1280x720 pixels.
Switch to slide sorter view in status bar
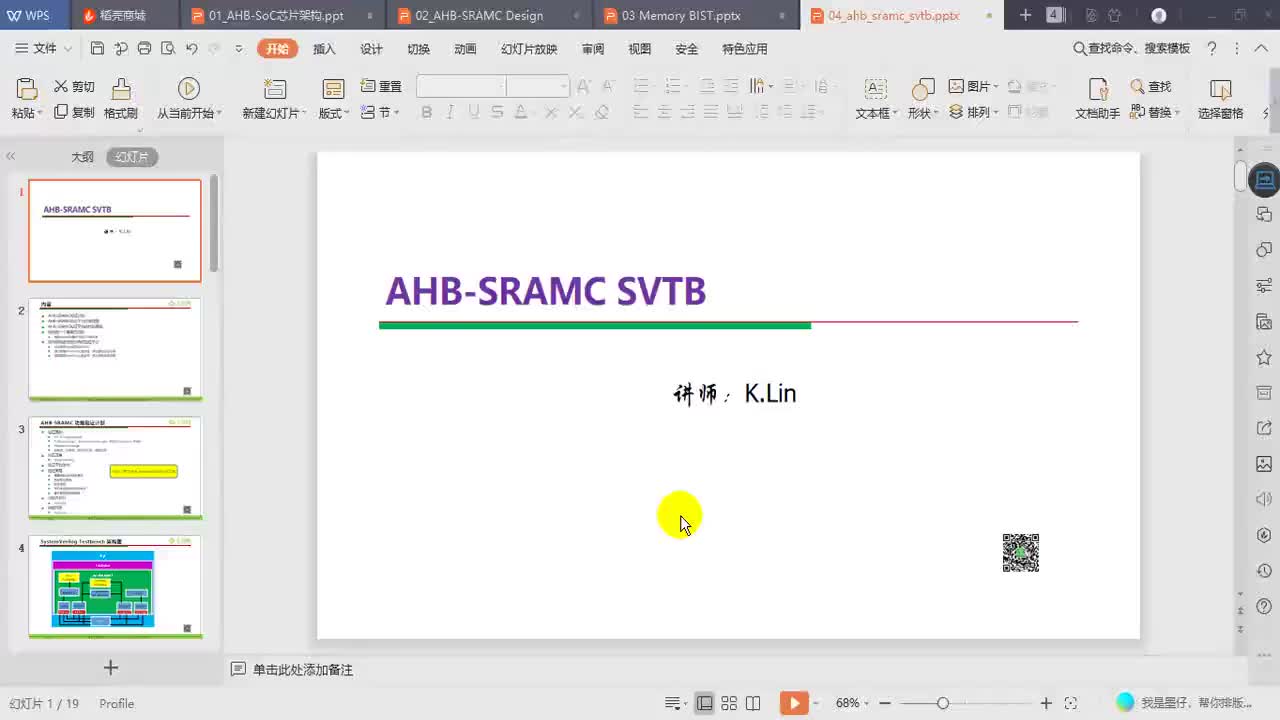pos(729,703)
